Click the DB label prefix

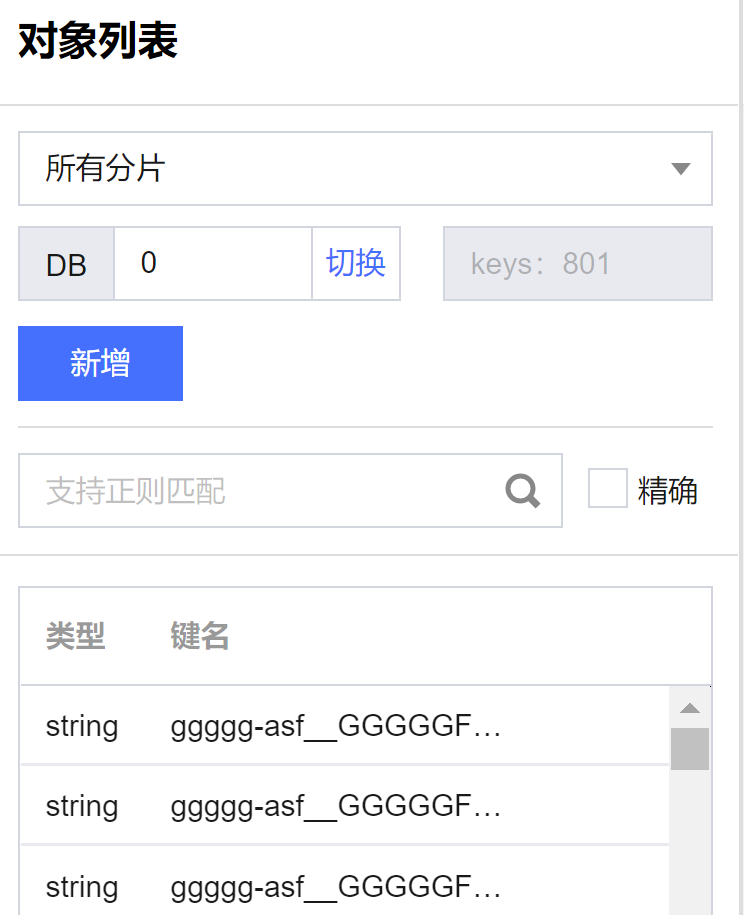coord(67,263)
